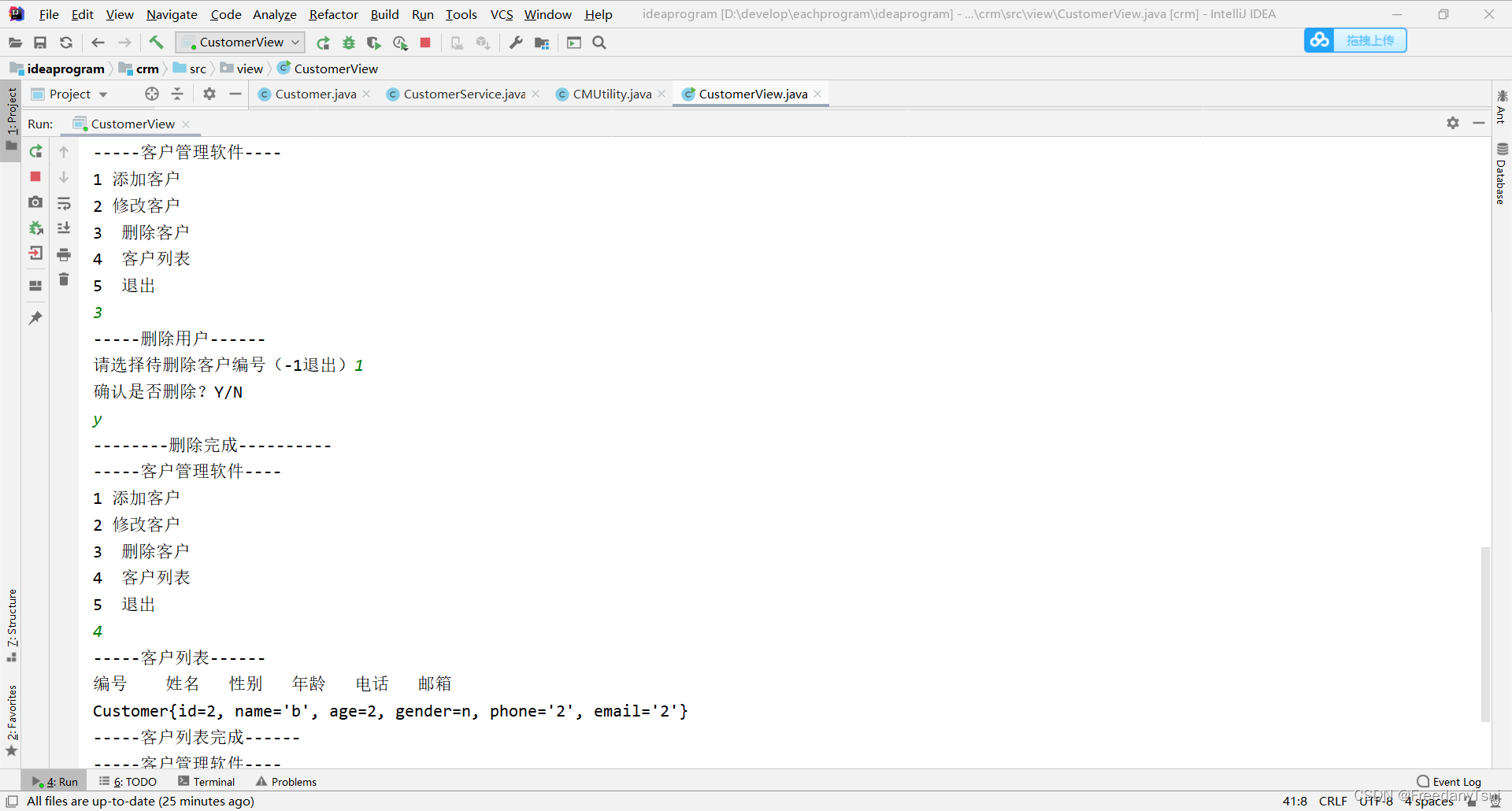The width and height of the screenshot is (1512, 811).
Task: Click the scroll up arrow in Run panel
Action: coord(64,151)
